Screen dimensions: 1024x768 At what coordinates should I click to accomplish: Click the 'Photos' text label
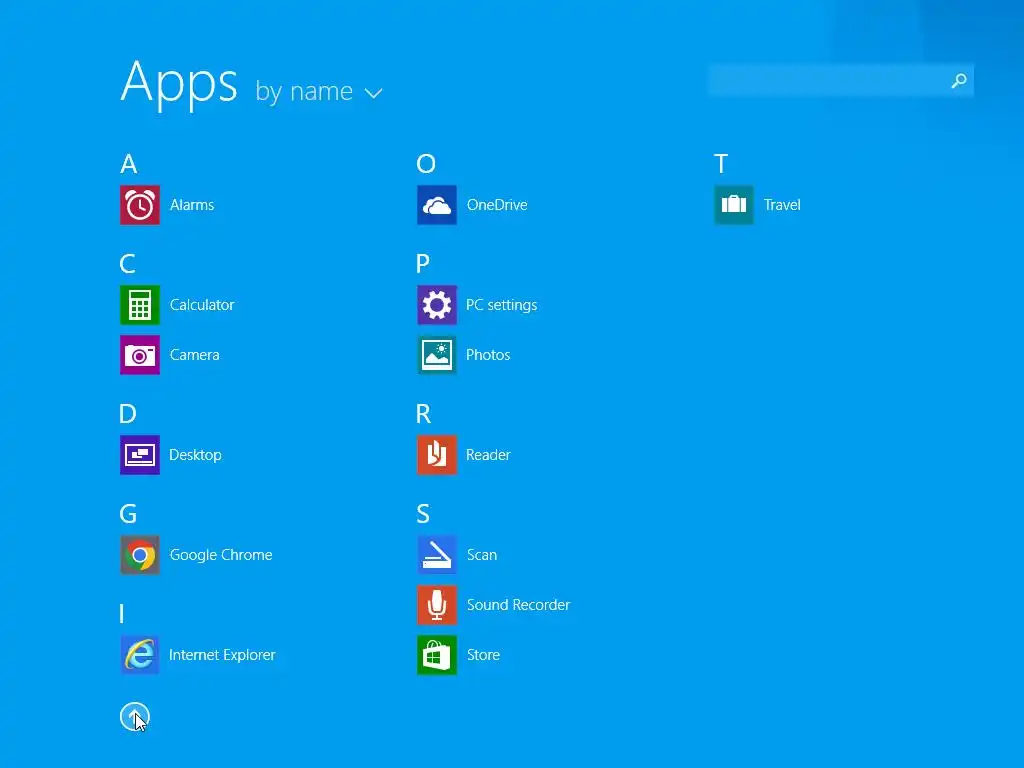click(488, 355)
